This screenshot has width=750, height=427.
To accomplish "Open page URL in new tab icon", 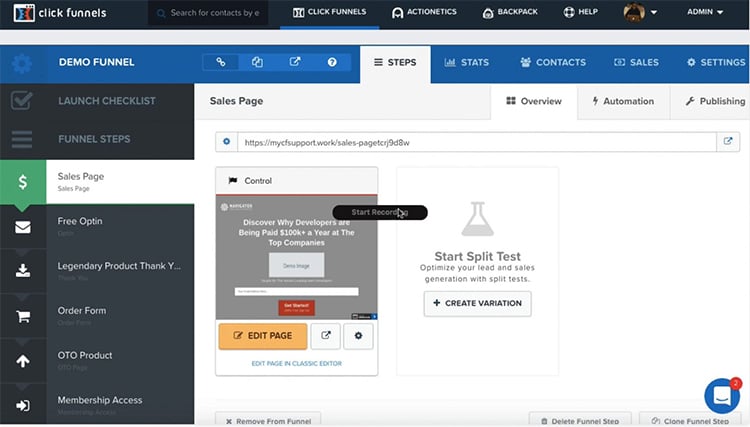I will [728, 142].
